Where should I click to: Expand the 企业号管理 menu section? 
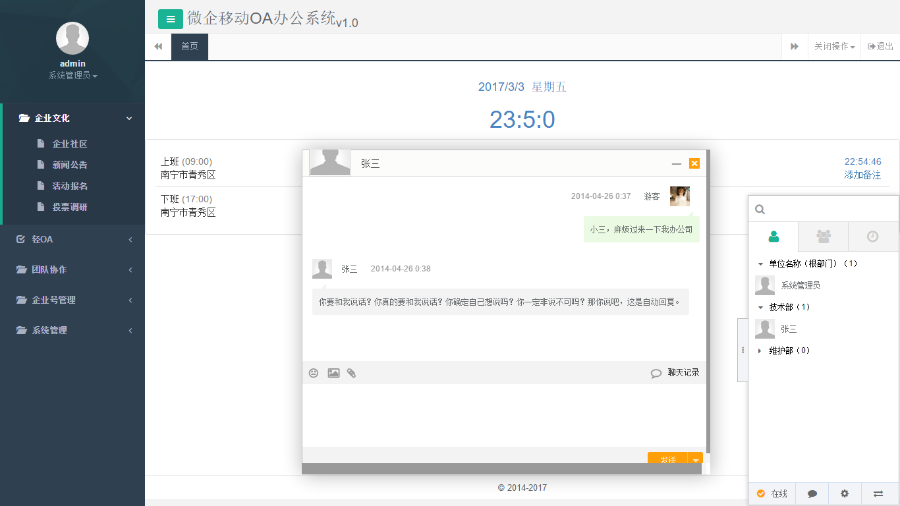pyautogui.click(x=72, y=300)
